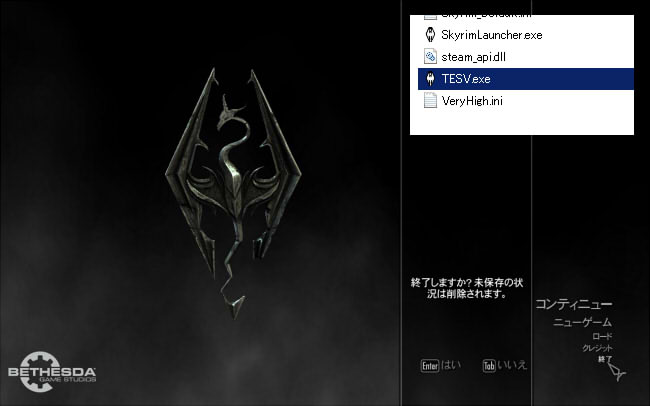Click the TESV.exe file icon
This screenshot has width=650, height=406.
point(430,78)
